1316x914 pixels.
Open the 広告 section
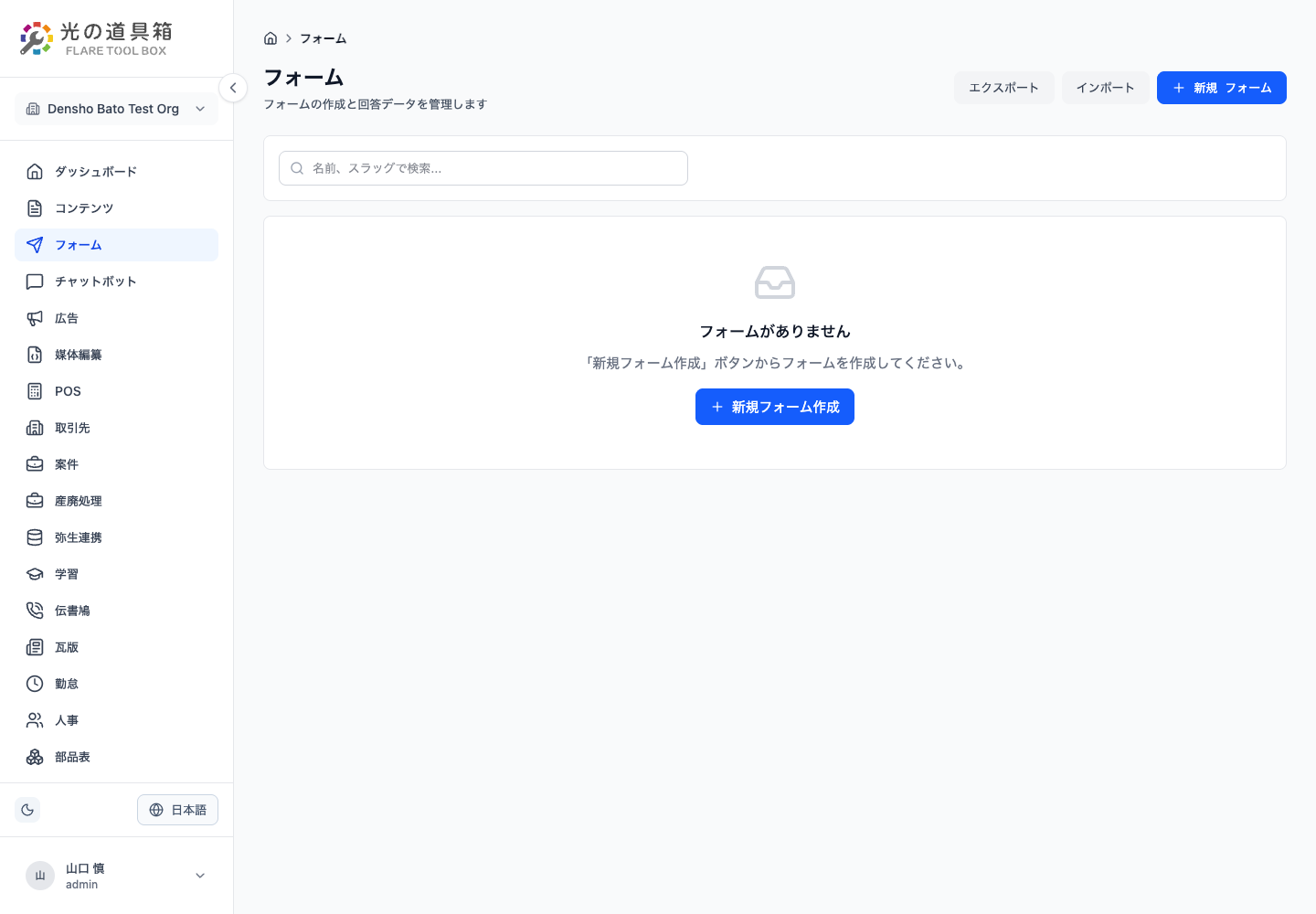coord(117,318)
